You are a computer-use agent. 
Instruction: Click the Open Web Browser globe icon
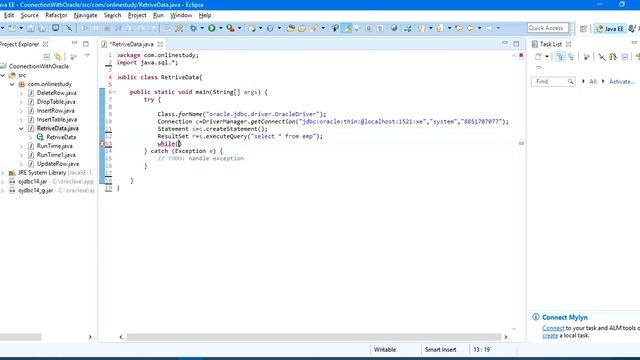click(394, 28)
